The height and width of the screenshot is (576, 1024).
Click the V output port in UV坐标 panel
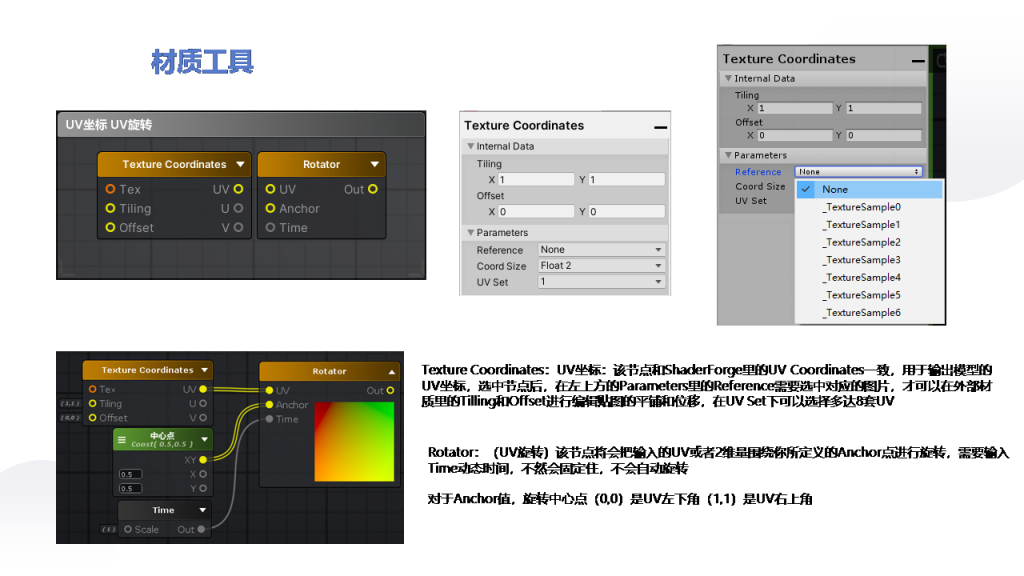[x=238, y=227]
